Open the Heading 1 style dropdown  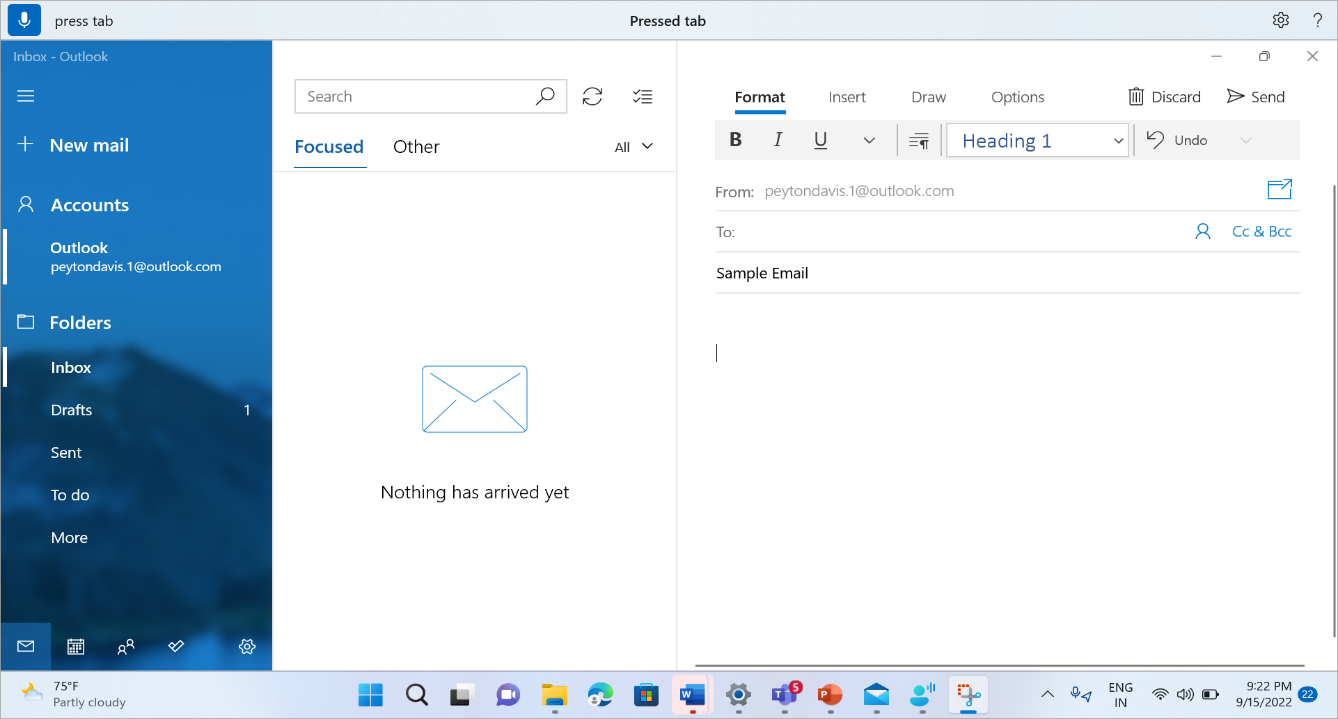click(x=1037, y=140)
